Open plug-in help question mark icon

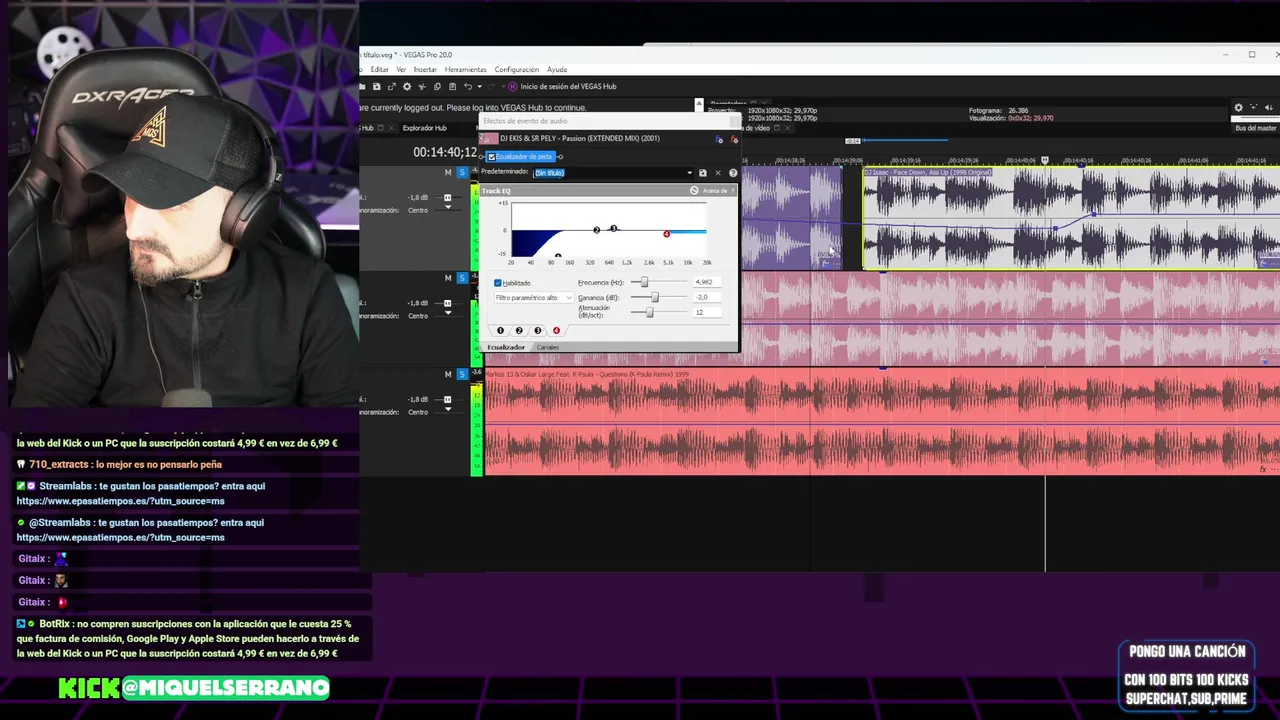[x=733, y=173]
